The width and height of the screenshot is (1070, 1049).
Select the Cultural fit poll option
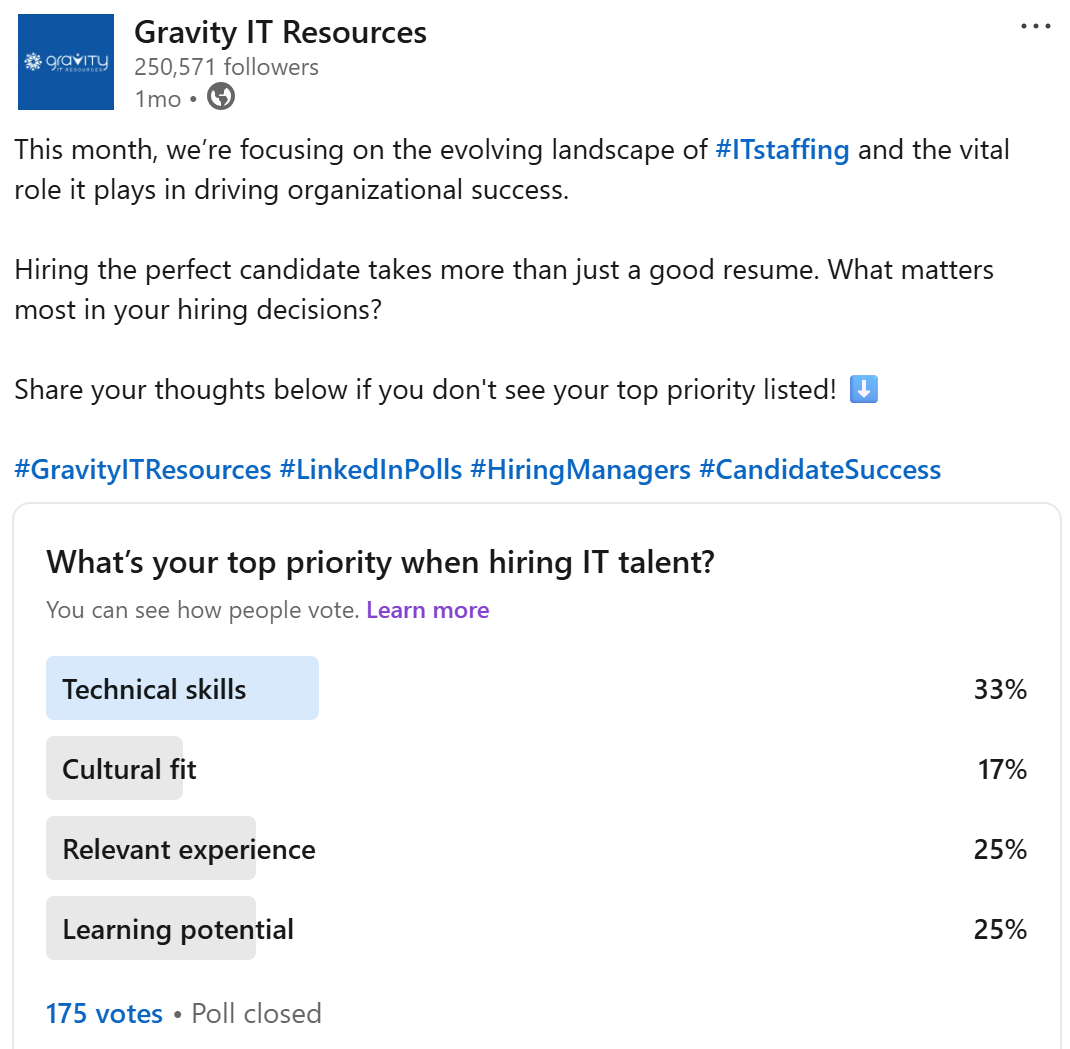[x=536, y=768]
